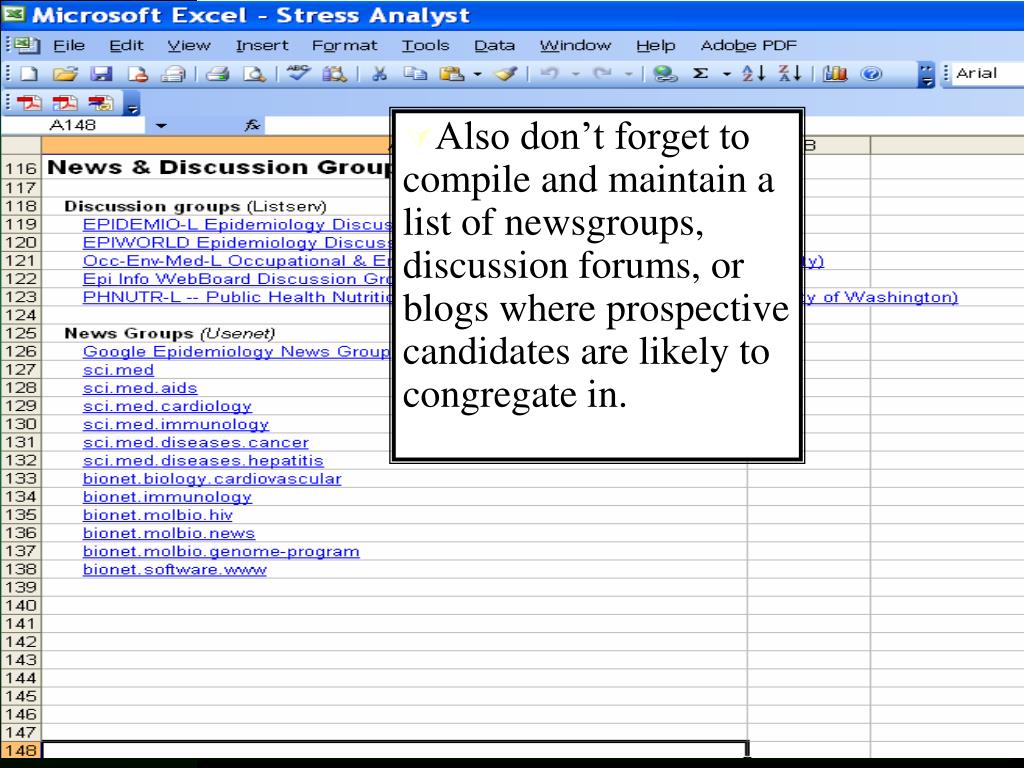Open the Tools menu
Viewport: 1024px width, 768px height.
point(425,46)
